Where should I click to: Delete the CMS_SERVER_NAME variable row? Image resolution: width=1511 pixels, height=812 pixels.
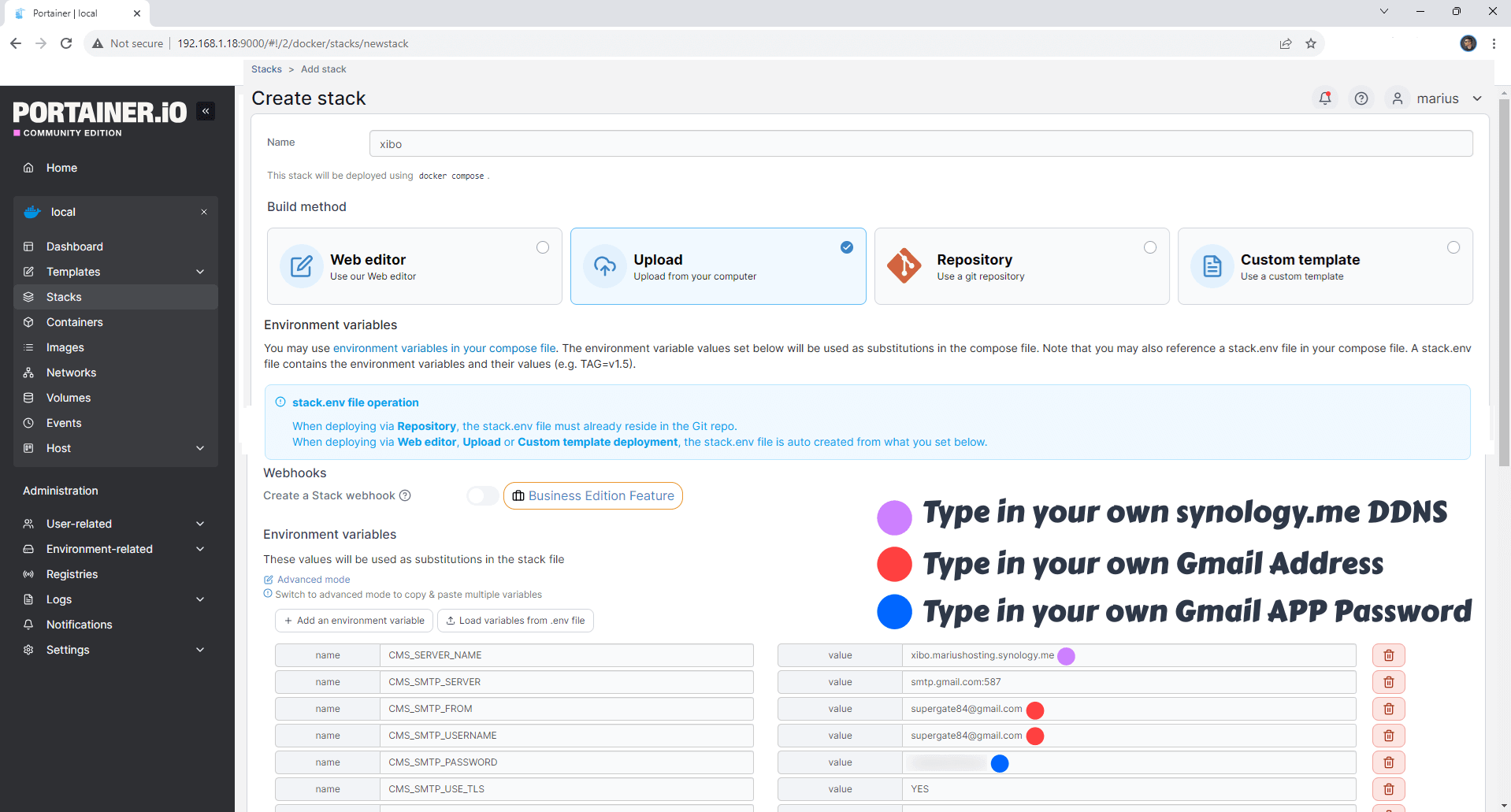point(1388,655)
